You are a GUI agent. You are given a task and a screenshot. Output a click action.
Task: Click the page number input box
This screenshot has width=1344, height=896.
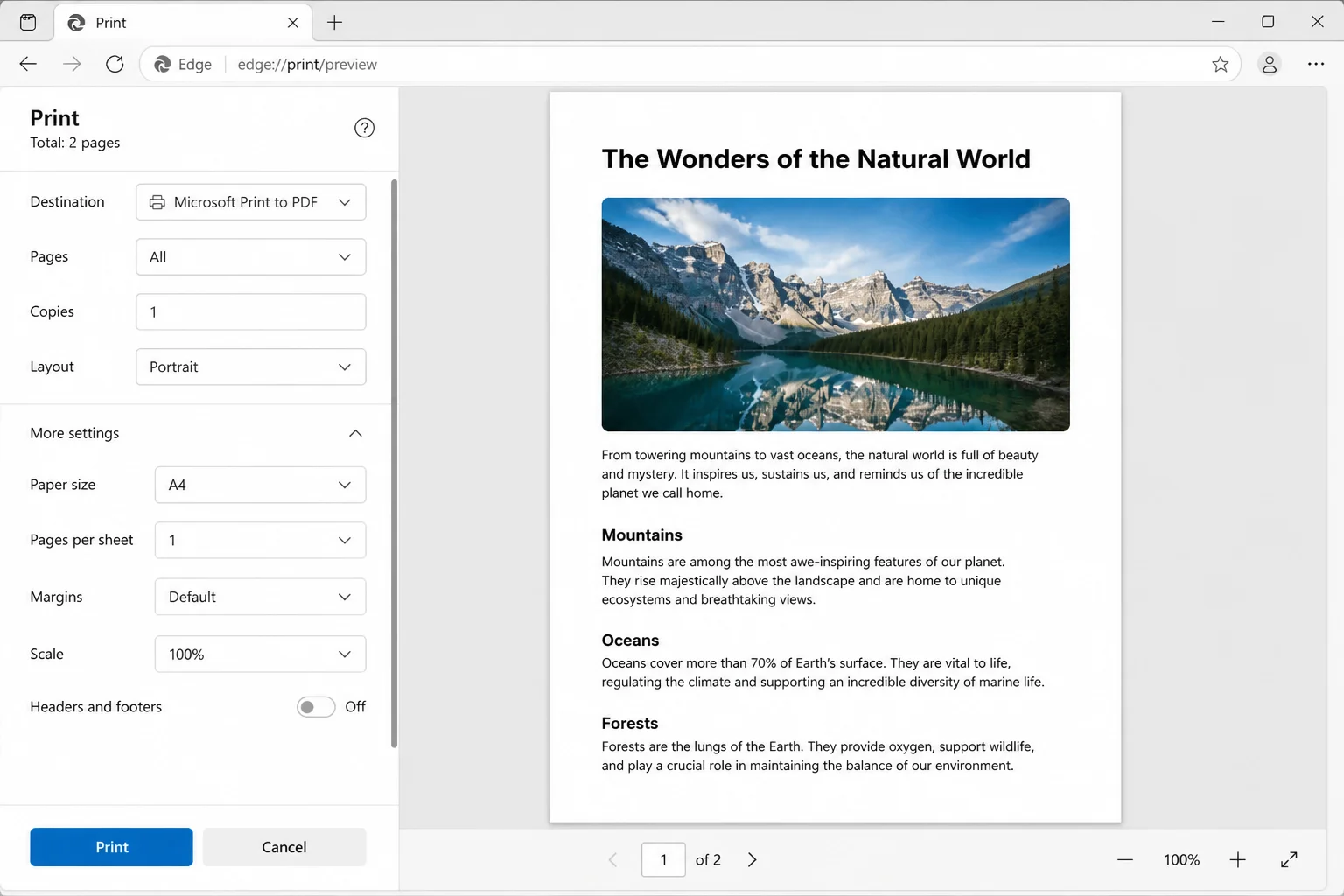663,860
